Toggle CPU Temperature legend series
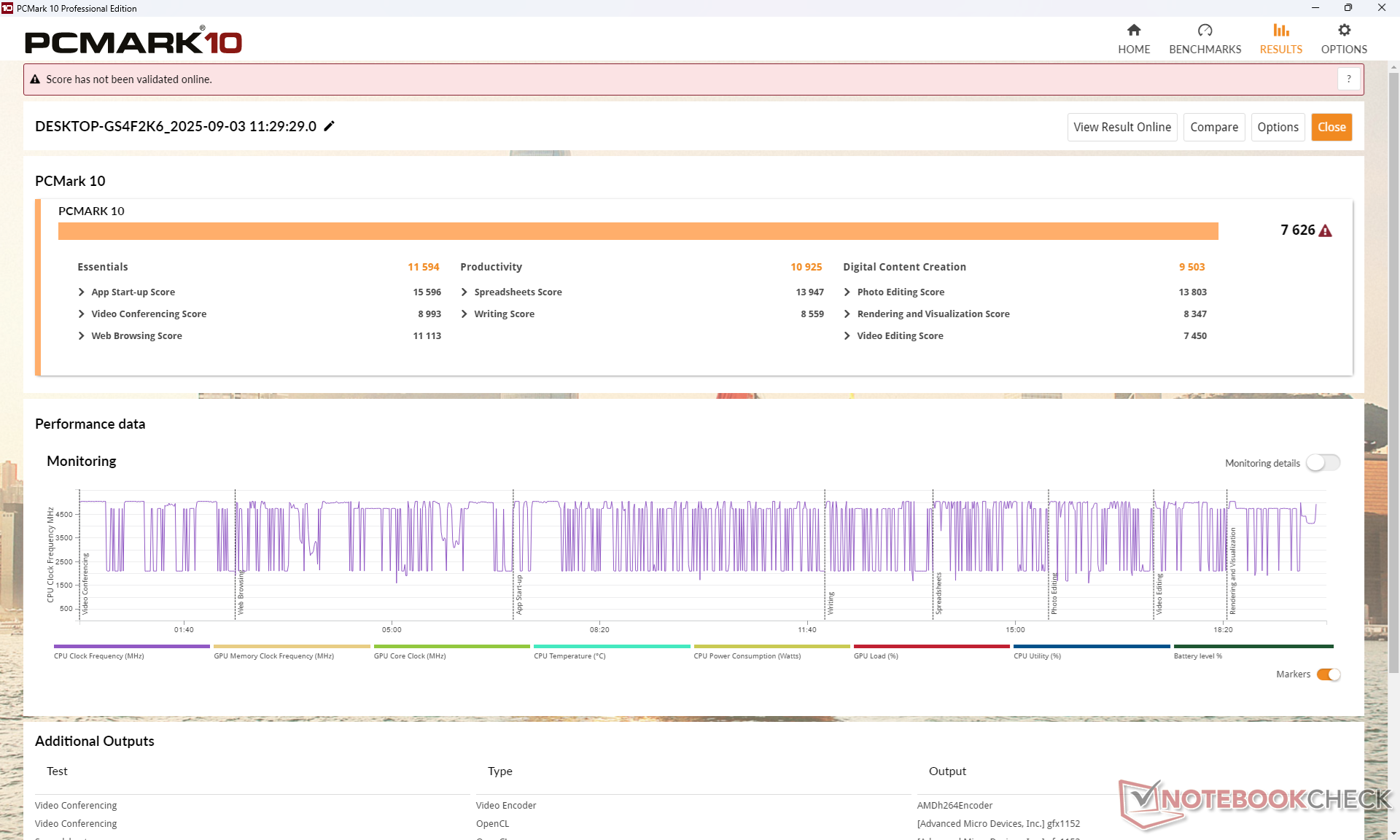Image resolution: width=1400 pixels, height=840 pixels. click(611, 647)
